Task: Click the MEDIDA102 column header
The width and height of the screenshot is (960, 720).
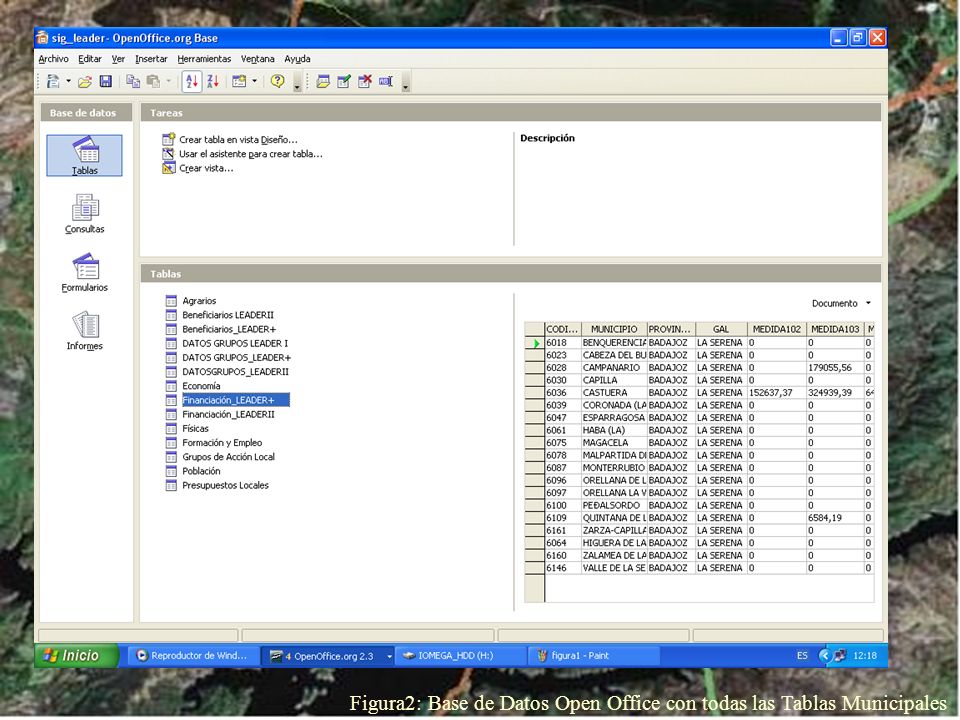Action: [777, 329]
